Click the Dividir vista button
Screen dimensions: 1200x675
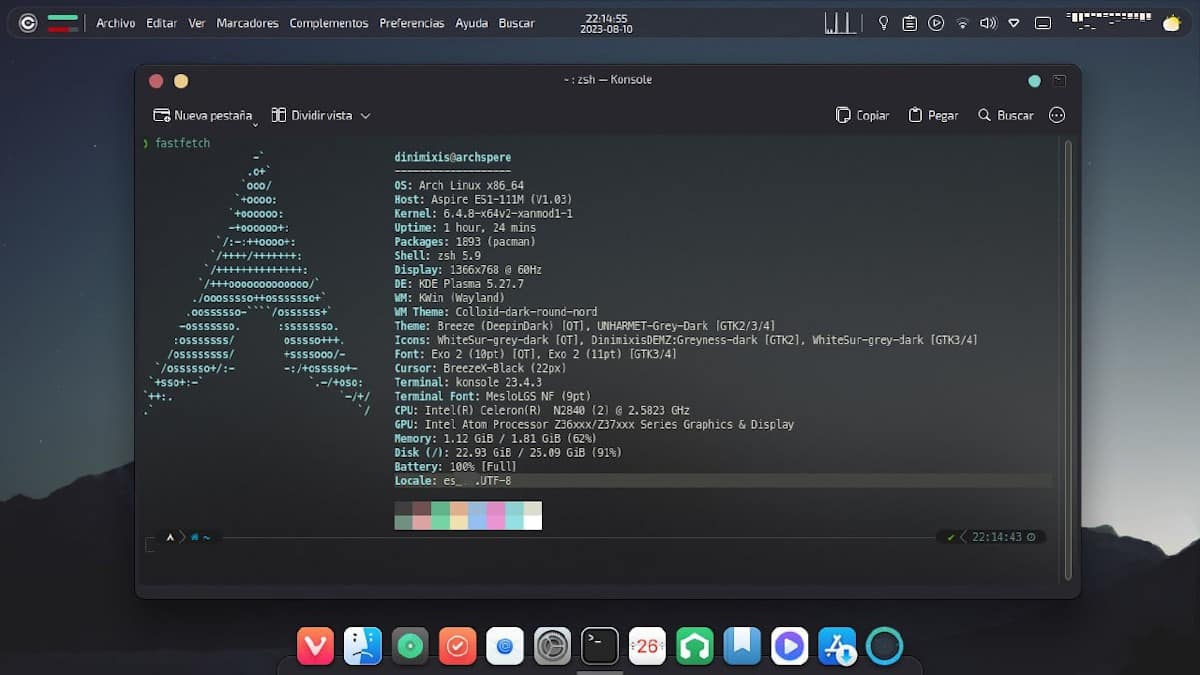coord(312,115)
